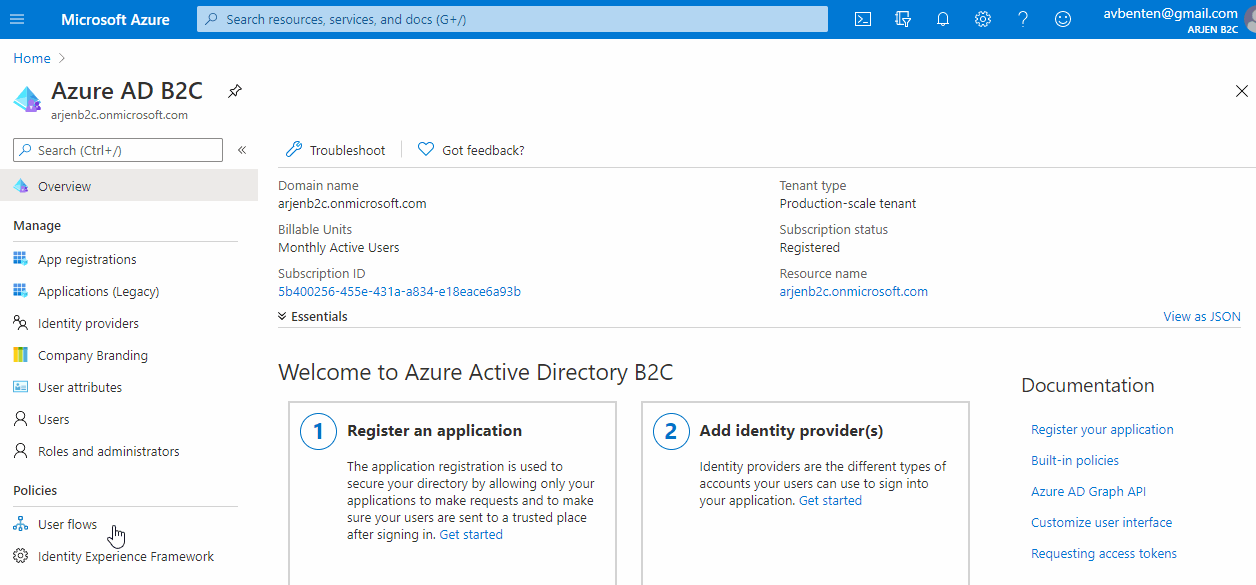Select Identity providers menu item
1256x585 pixels.
pos(88,323)
